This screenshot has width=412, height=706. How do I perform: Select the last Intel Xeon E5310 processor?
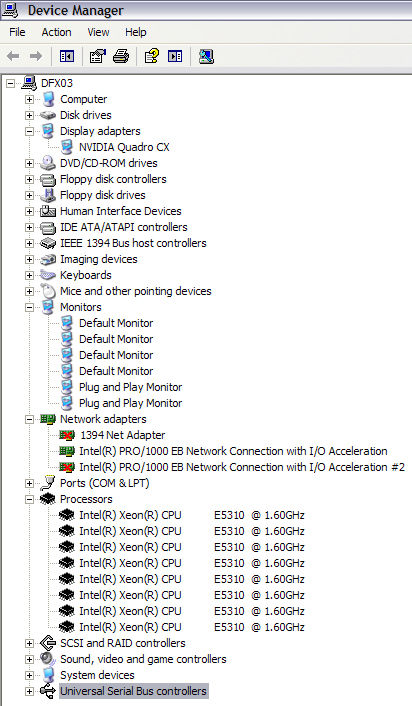(192, 627)
